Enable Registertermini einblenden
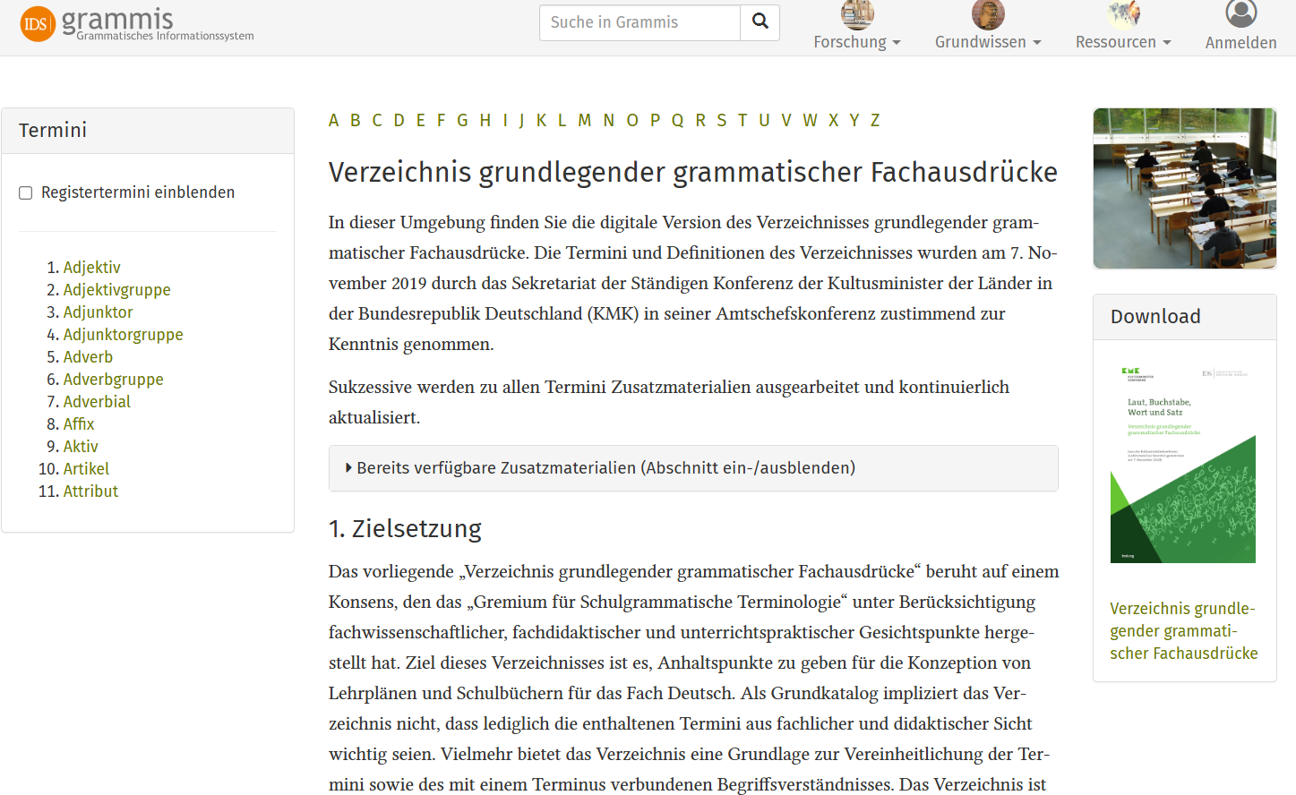This screenshot has height=795, width=1296. [25, 192]
